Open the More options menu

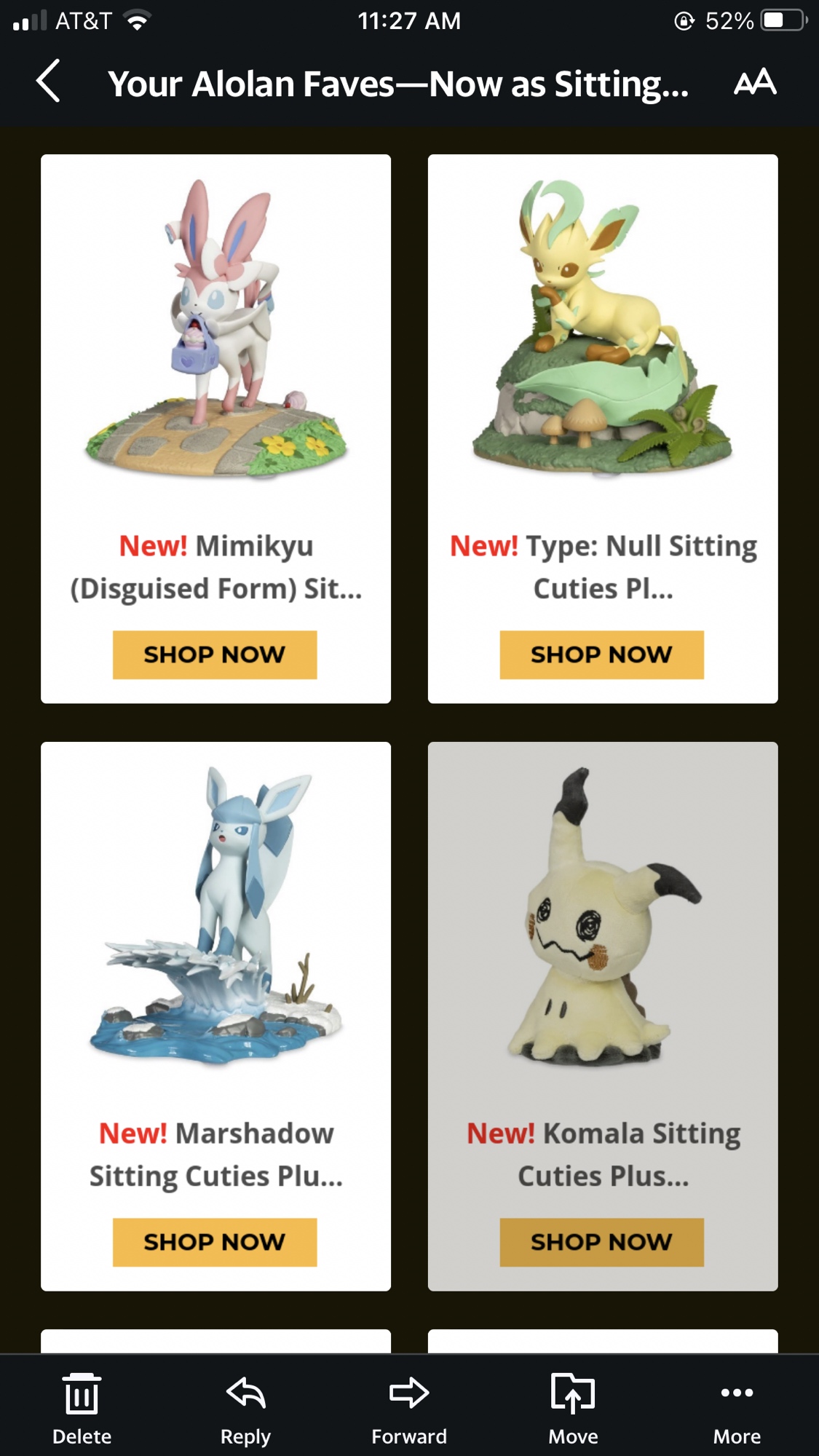[x=737, y=1393]
